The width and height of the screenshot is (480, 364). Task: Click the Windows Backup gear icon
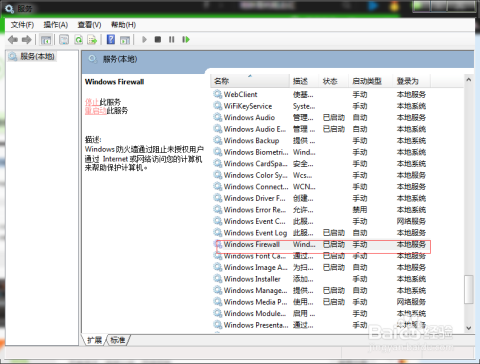[x=218, y=140]
